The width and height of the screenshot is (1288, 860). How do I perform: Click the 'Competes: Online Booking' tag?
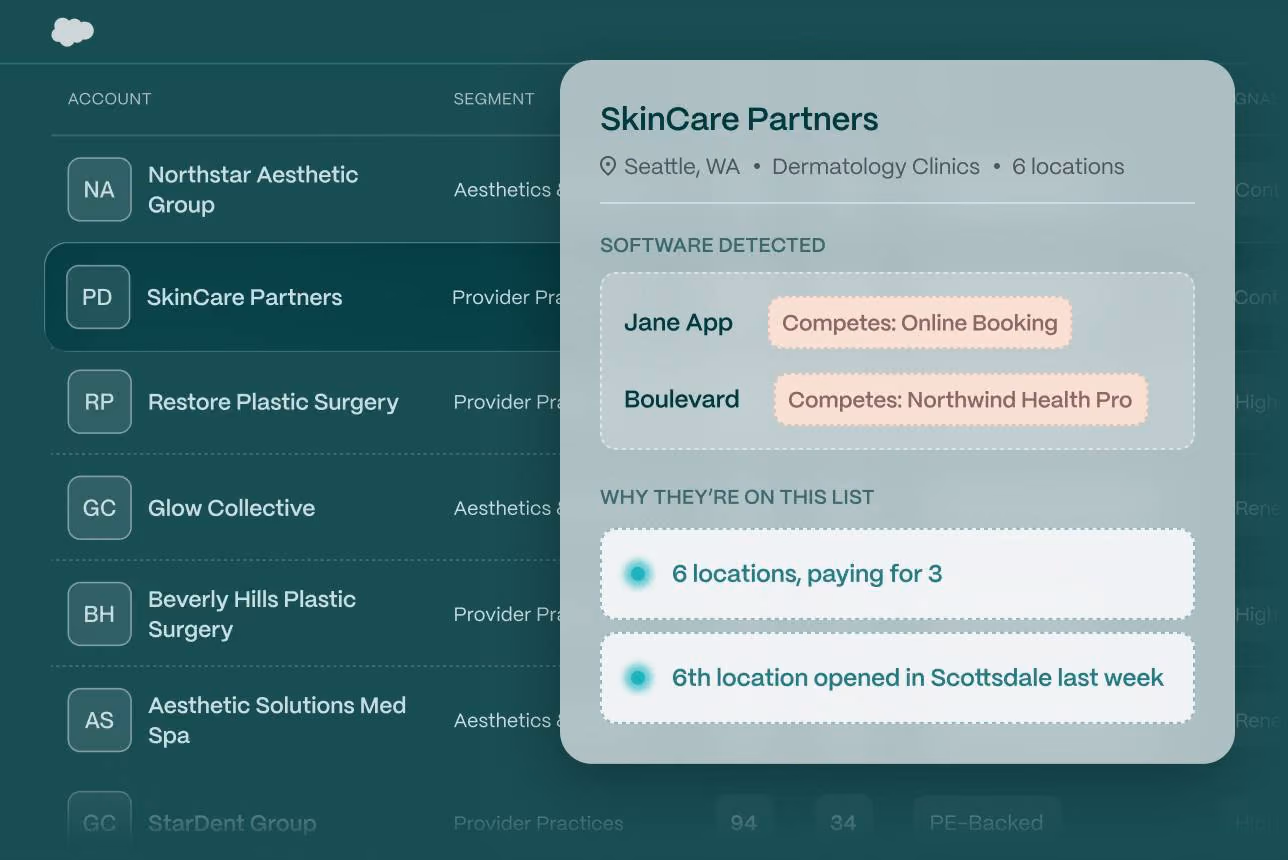(920, 323)
